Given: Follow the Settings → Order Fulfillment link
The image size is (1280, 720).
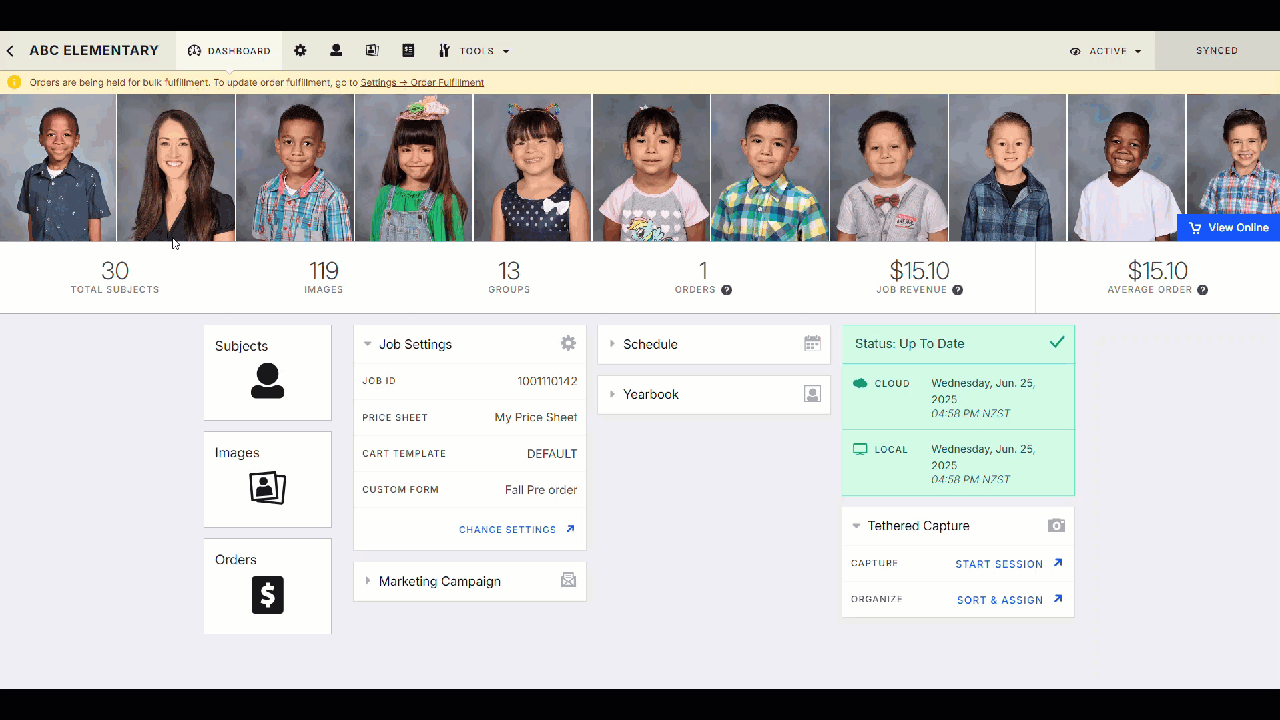Looking at the screenshot, I should tap(422, 83).
